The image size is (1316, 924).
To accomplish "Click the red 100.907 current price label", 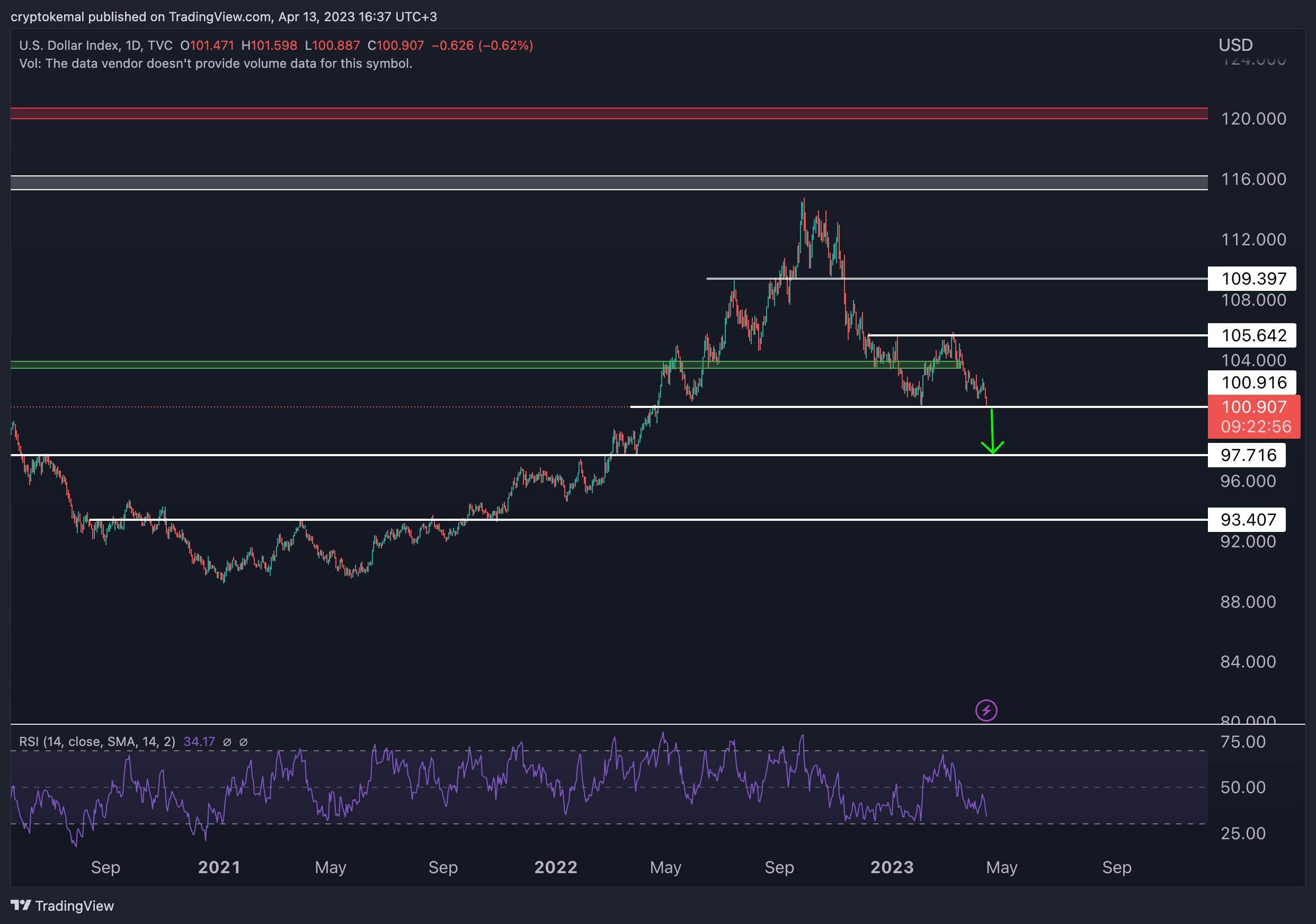I will pyautogui.click(x=1253, y=407).
